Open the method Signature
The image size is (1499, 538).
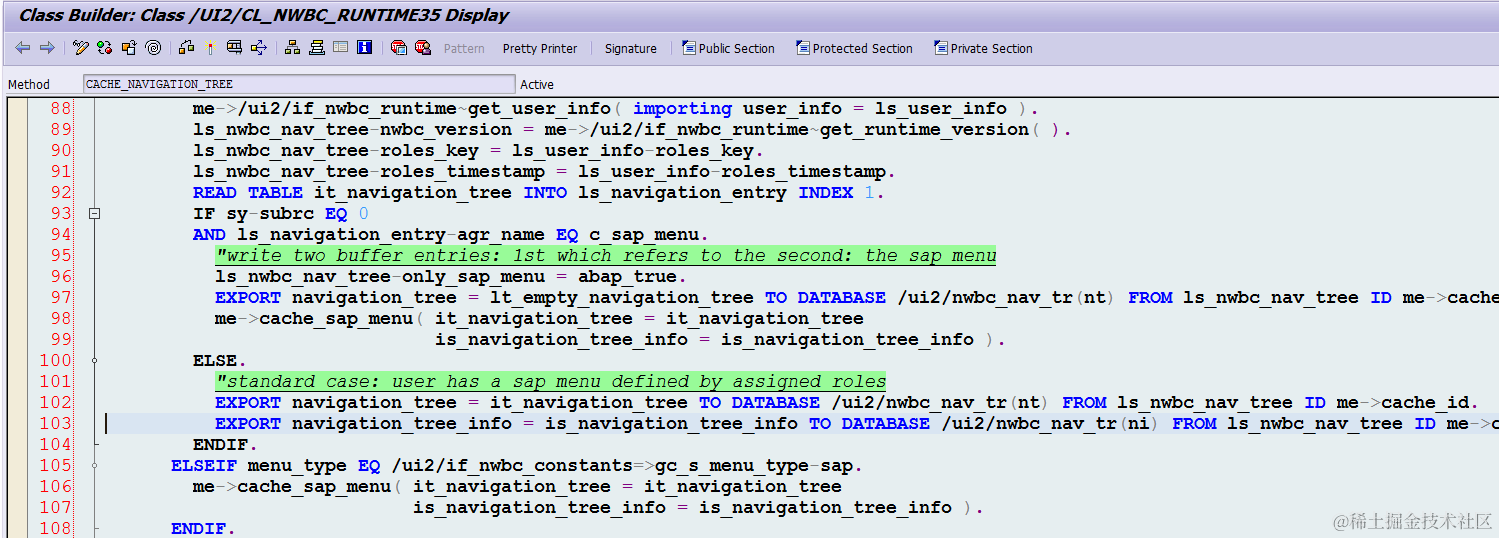click(631, 48)
